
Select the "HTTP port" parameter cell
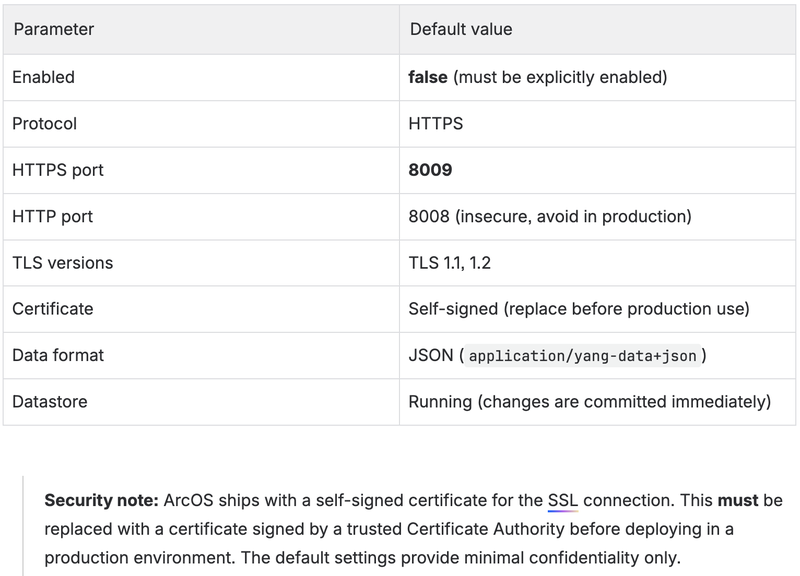tap(201, 217)
